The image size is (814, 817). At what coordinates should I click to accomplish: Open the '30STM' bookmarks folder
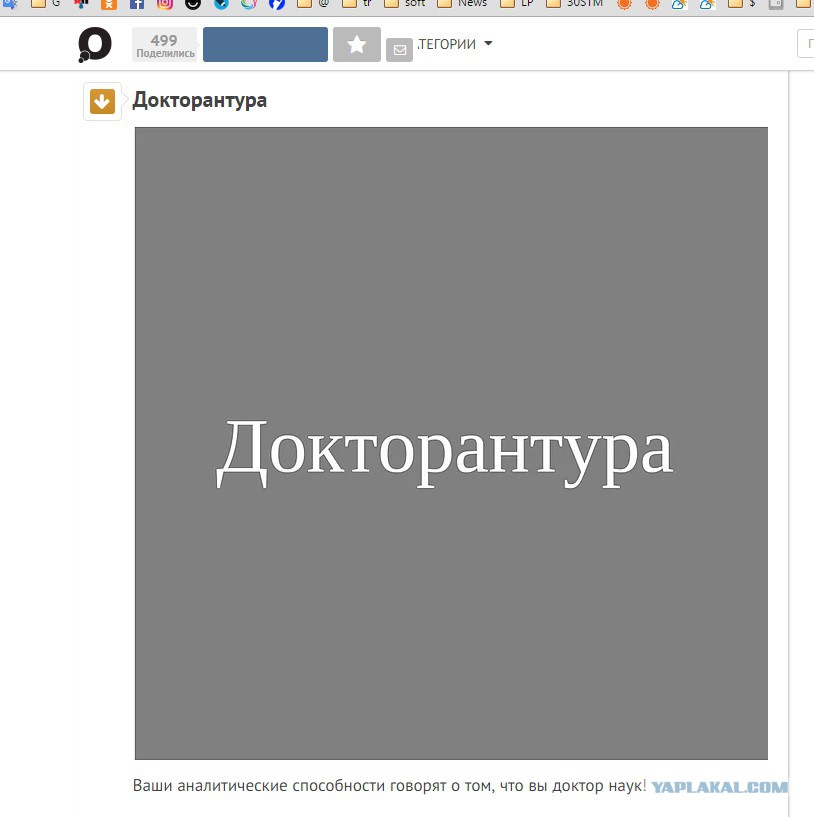tap(574, 4)
